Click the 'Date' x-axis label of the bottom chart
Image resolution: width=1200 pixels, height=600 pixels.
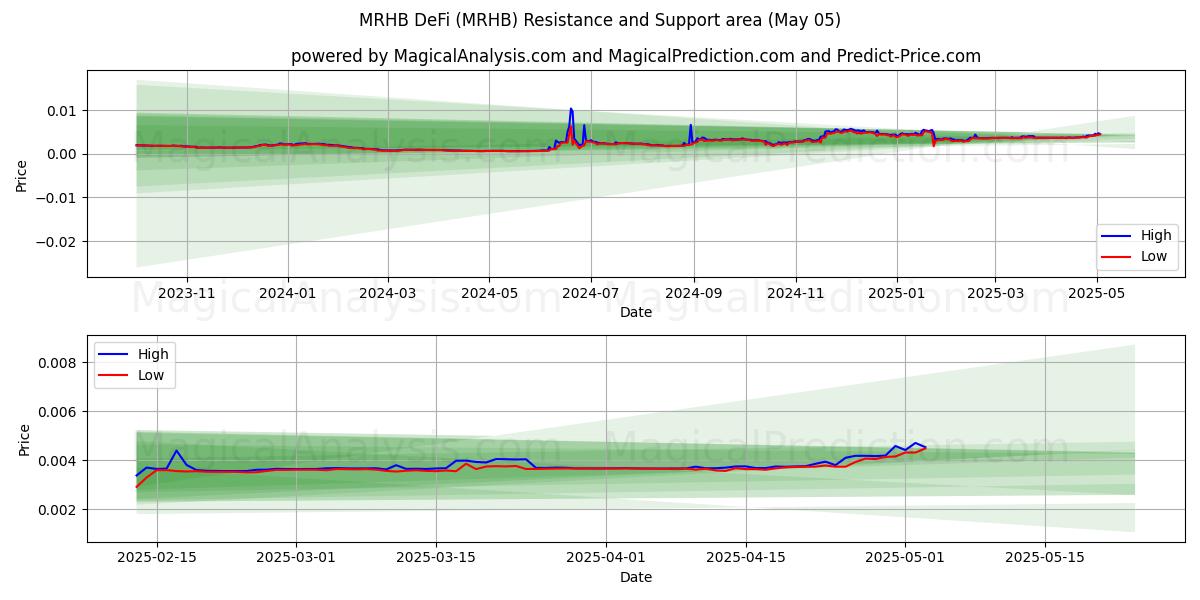click(636, 577)
